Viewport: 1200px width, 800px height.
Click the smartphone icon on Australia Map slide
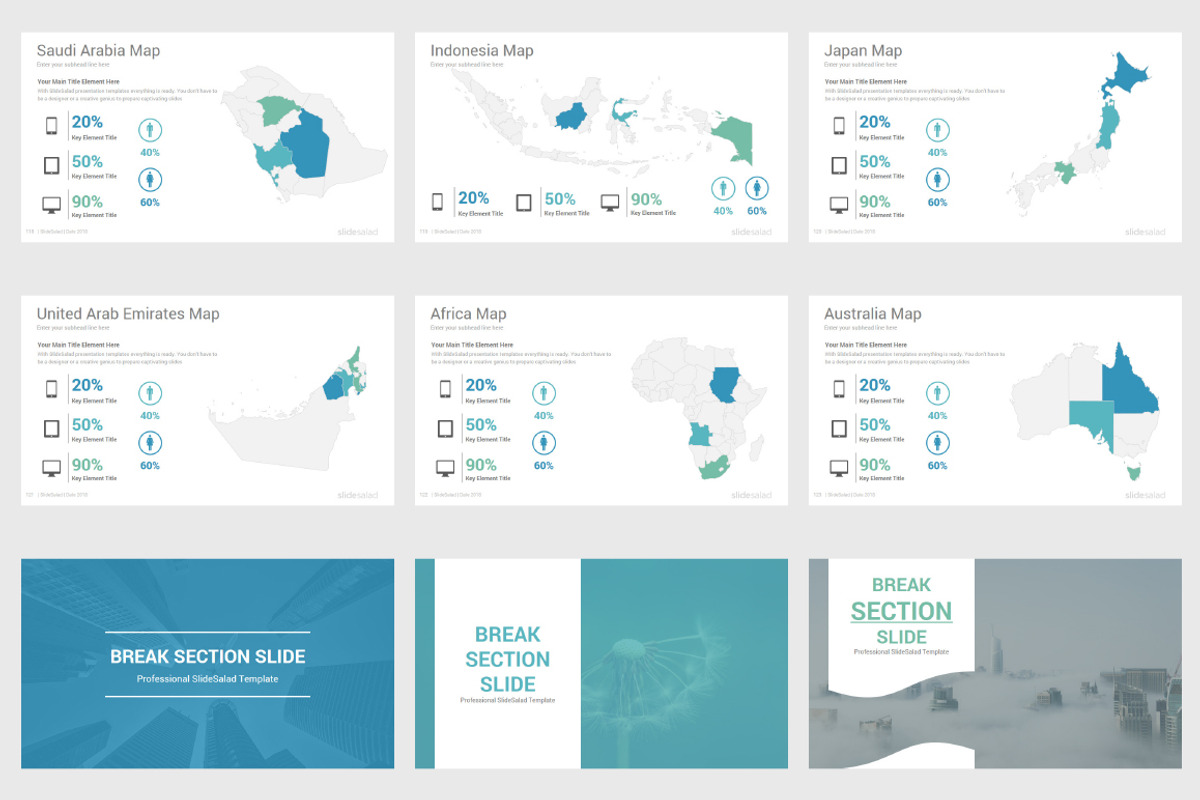(x=839, y=389)
